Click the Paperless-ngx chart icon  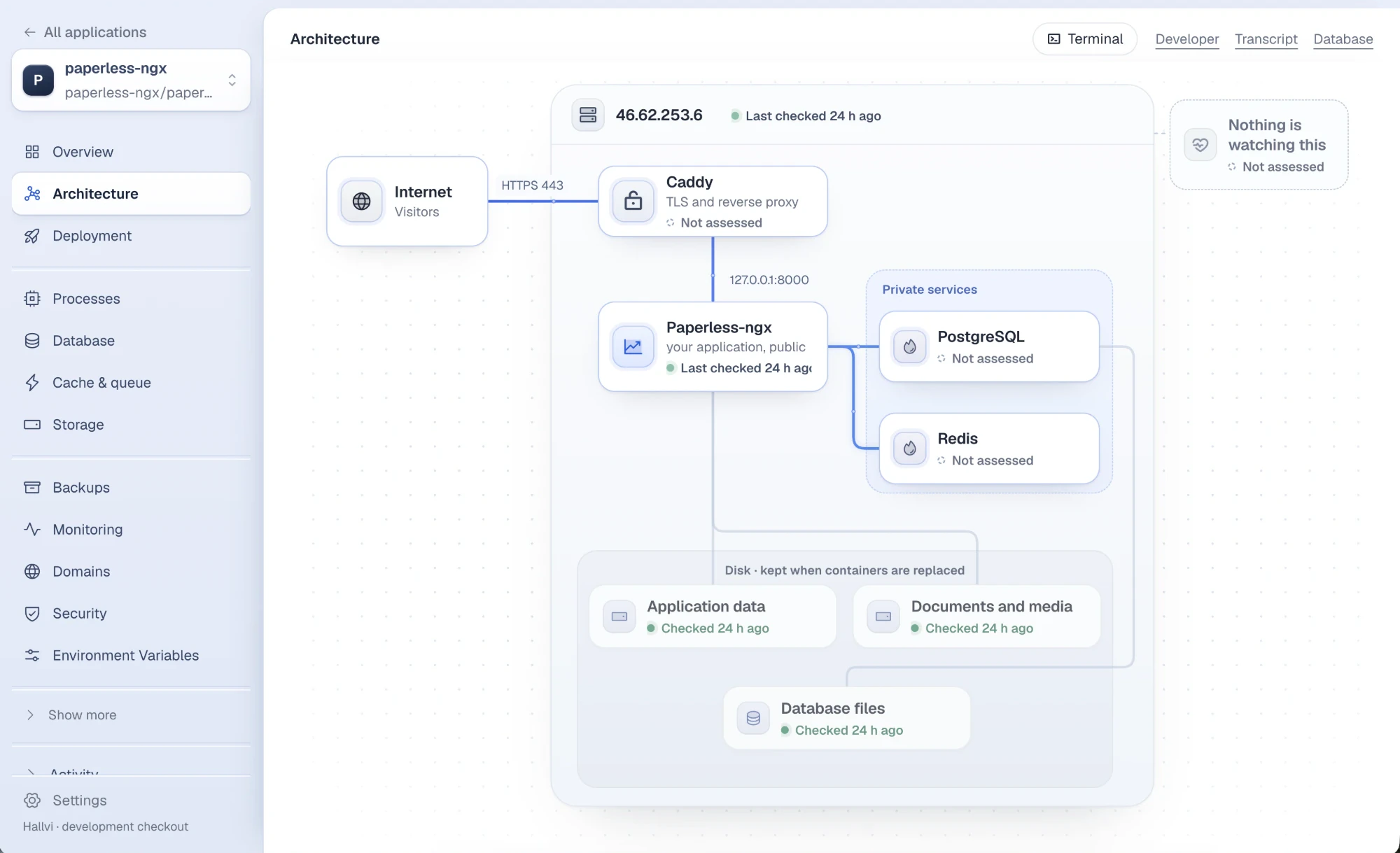pyautogui.click(x=633, y=346)
